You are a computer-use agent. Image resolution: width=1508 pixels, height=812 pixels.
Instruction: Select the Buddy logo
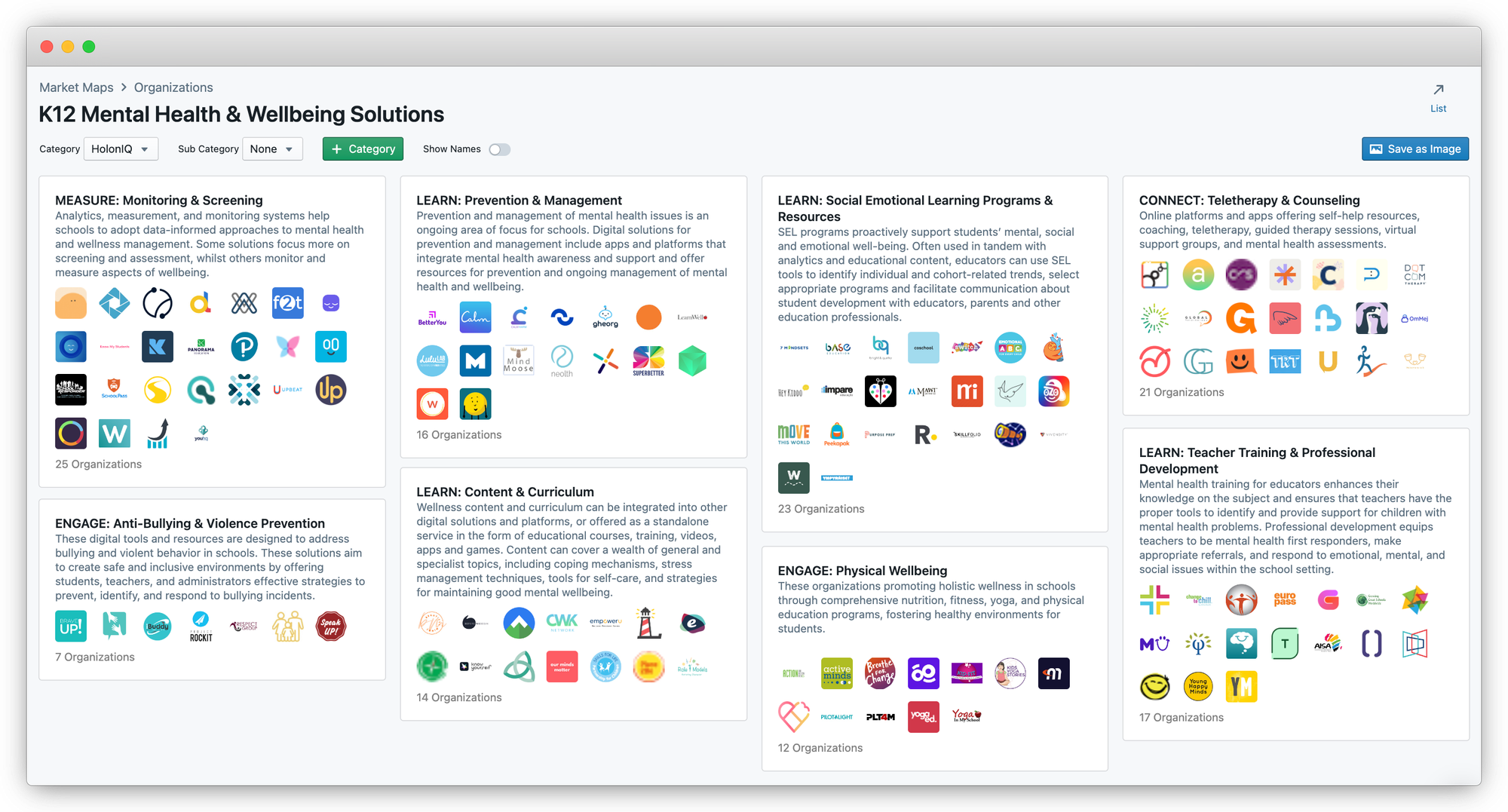click(x=158, y=627)
